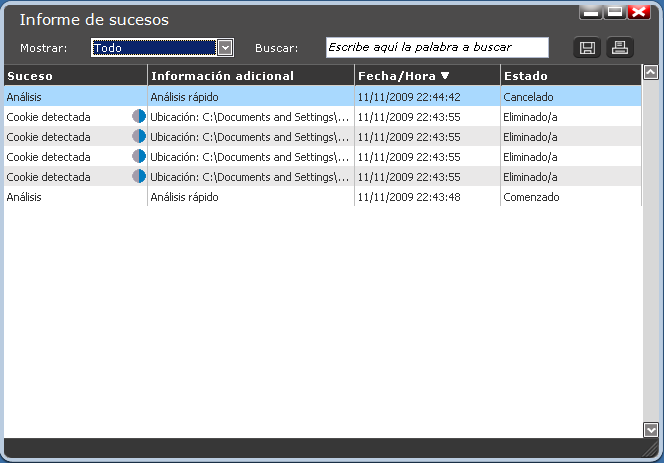The image size is (664, 463).
Task: Maximize the Informe de sucesos window
Action: pyautogui.click(x=615, y=13)
